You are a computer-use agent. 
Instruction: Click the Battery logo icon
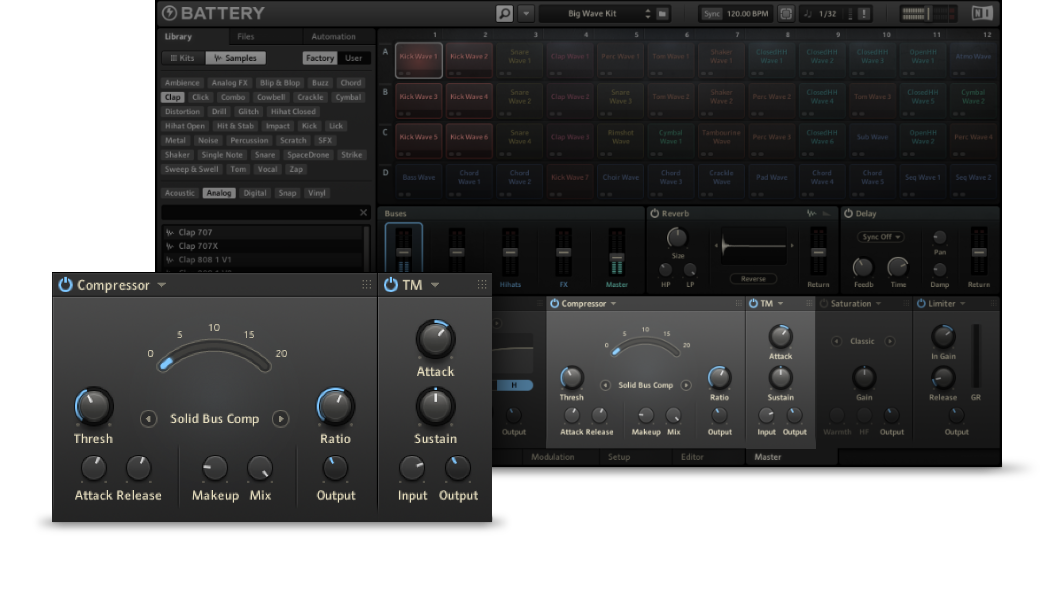click(x=169, y=13)
